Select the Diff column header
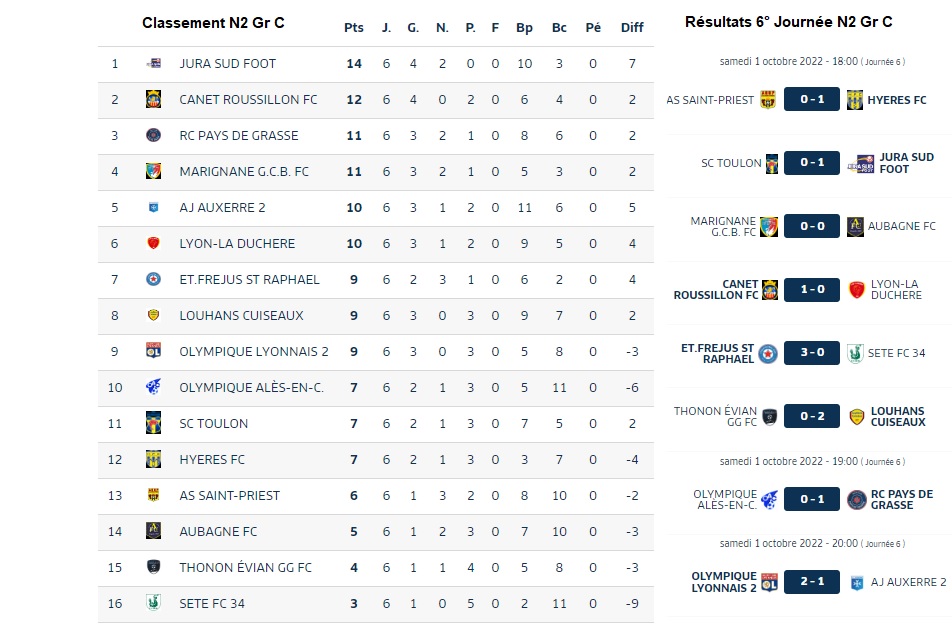Screen dimensions: 952x624 point(632,27)
